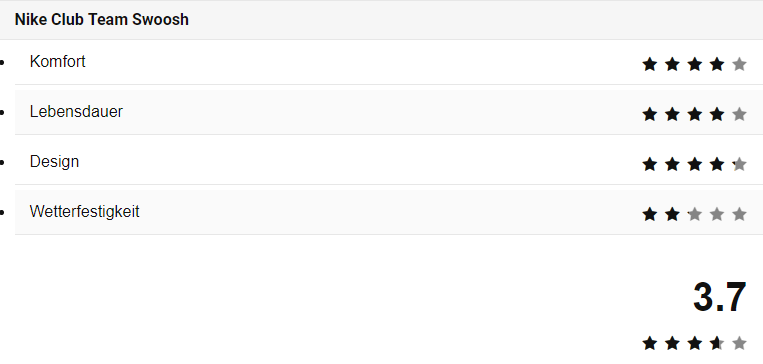The image size is (763, 364).
Task: Select the third star in Lebensdauer row
Action: click(694, 114)
